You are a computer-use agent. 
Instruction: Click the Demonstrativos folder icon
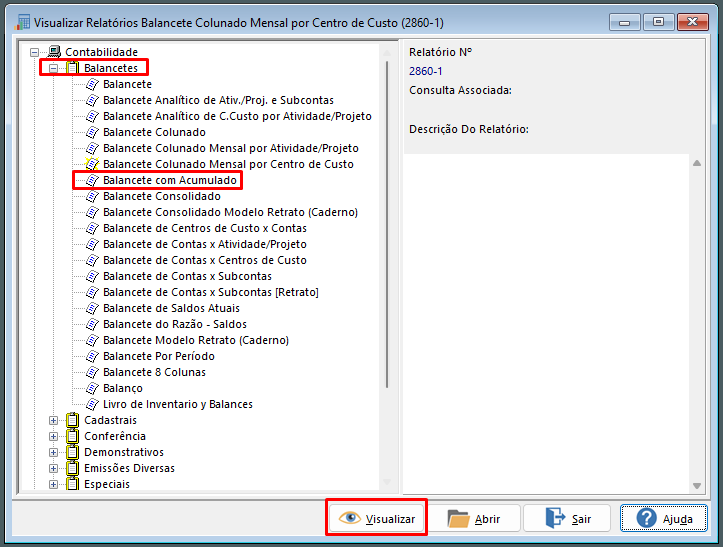[72, 452]
